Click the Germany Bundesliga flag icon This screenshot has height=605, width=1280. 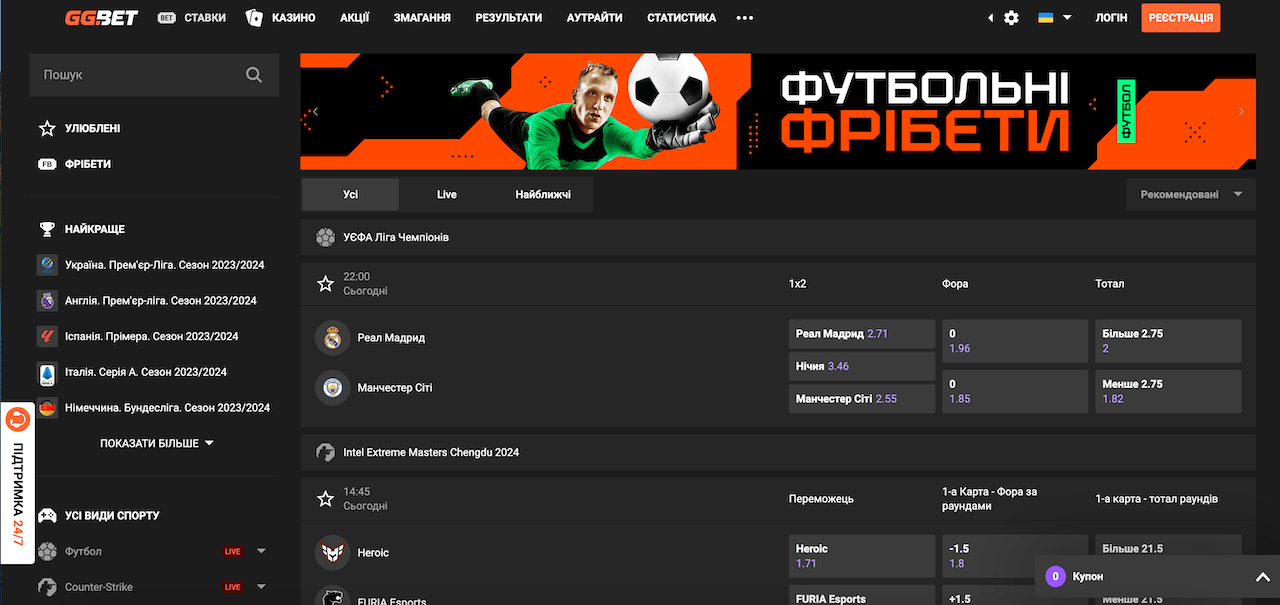pos(47,408)
